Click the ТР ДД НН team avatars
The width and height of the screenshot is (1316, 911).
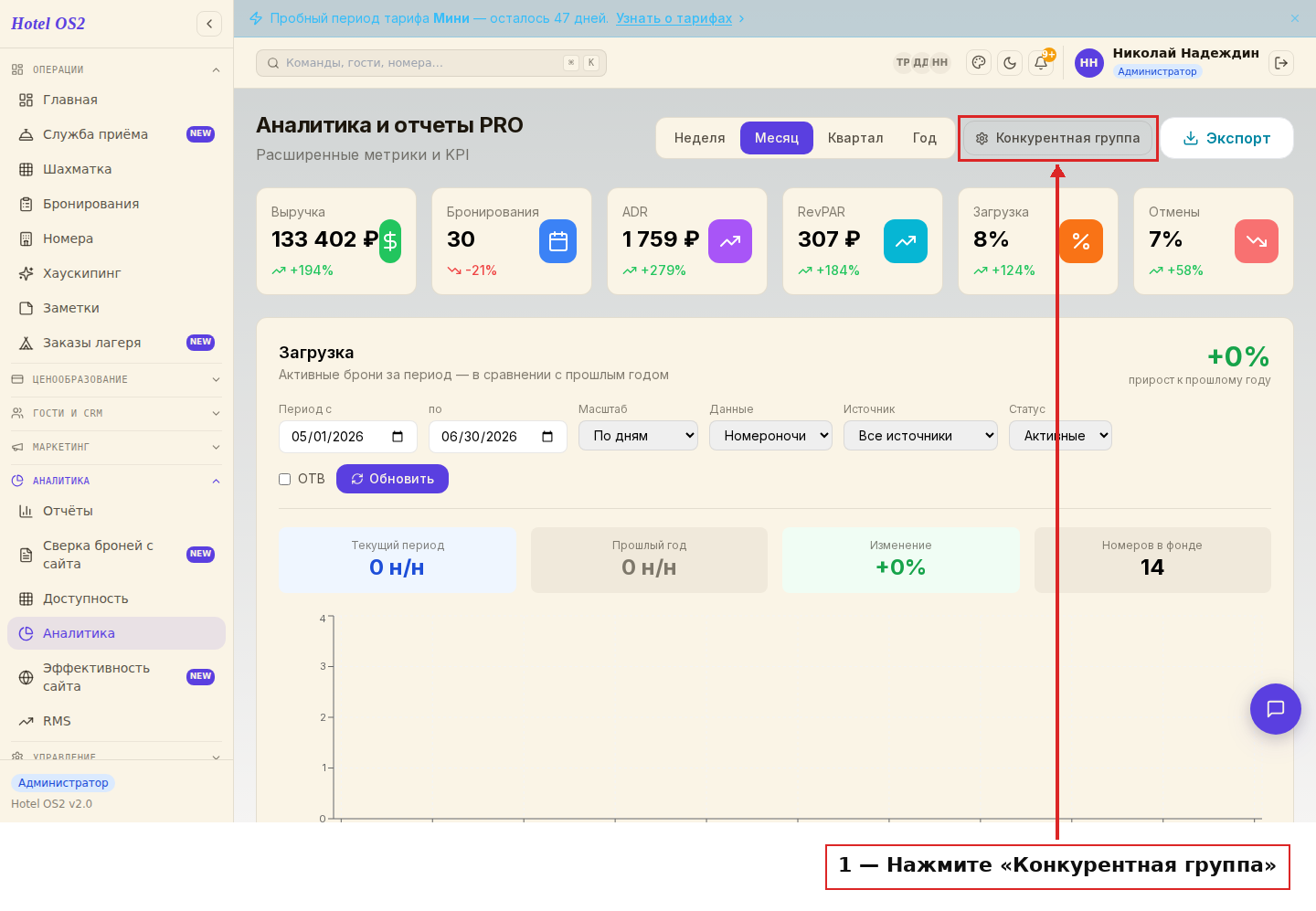click(x=921, y=62)
